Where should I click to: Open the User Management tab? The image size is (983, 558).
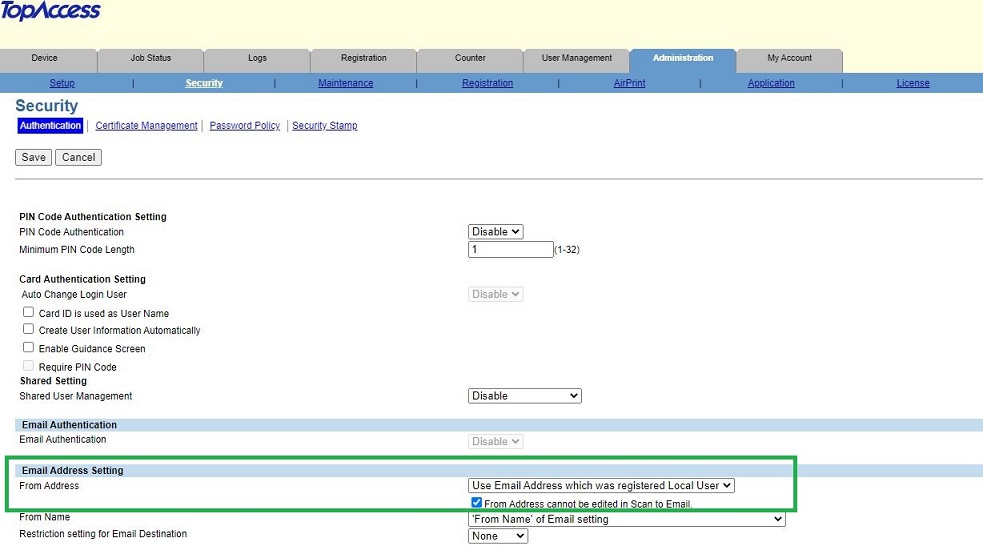click(577, 59)
